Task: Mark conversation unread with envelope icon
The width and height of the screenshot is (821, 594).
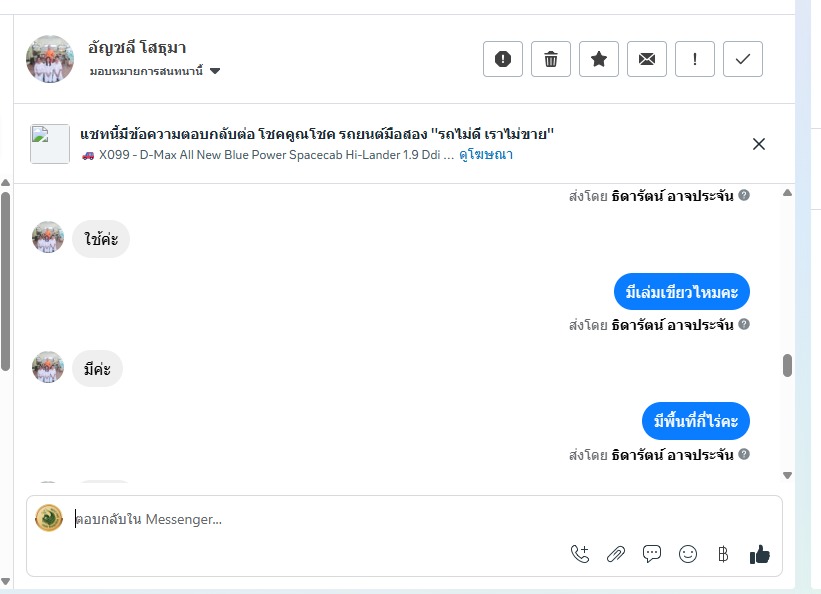Action: 646,59
